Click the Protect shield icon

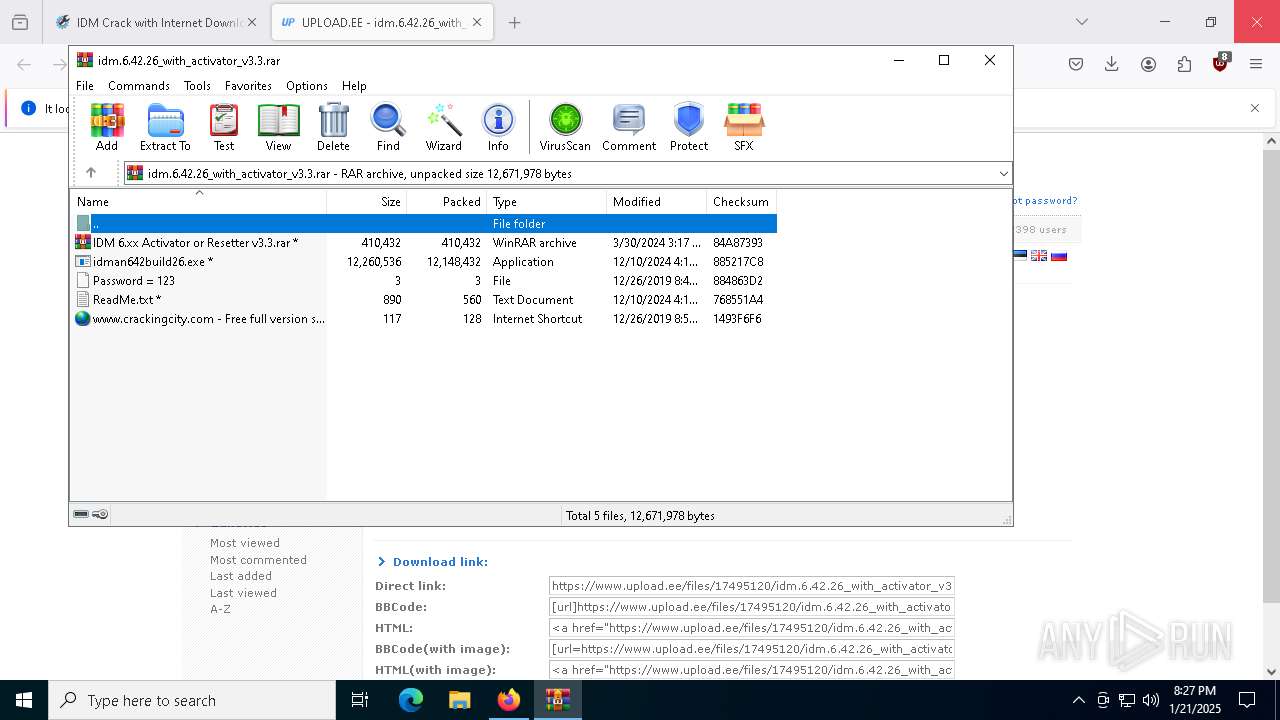point(689,127)
